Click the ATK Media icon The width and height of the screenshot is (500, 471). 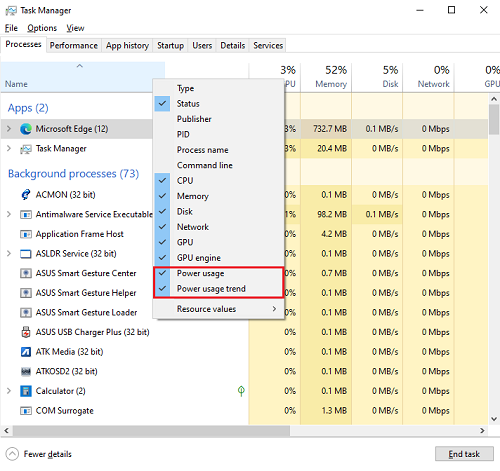coord(26,352)
